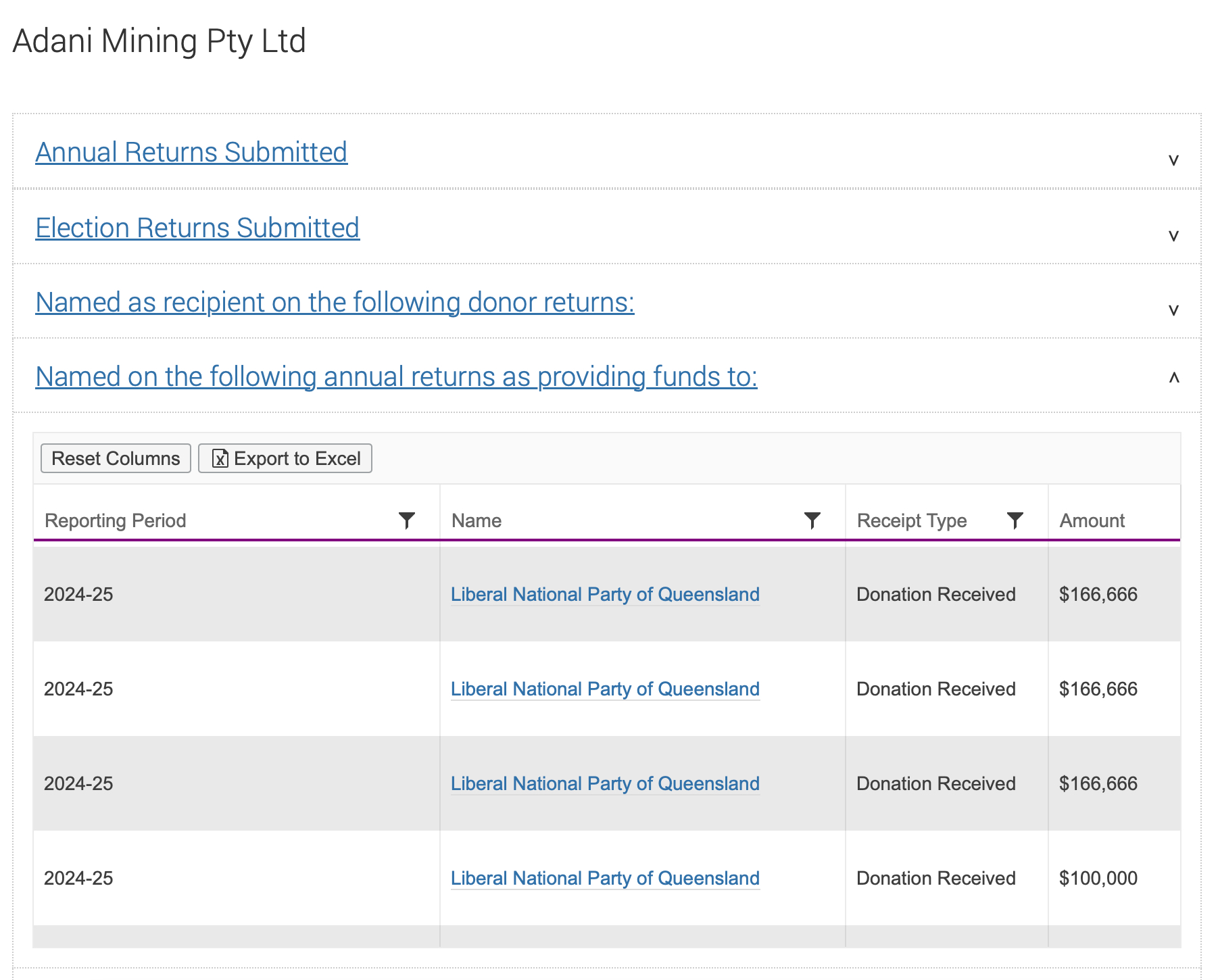Viewport: 1218px width, 980px height.
Task: Click the Excel icon in the export button
Action: click(220, 459)
